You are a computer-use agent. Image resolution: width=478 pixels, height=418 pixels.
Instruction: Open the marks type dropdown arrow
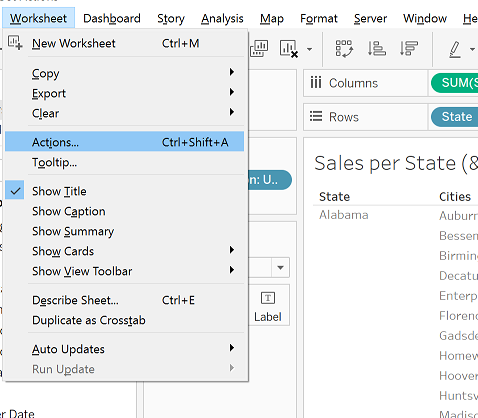[x=280, y=268]
